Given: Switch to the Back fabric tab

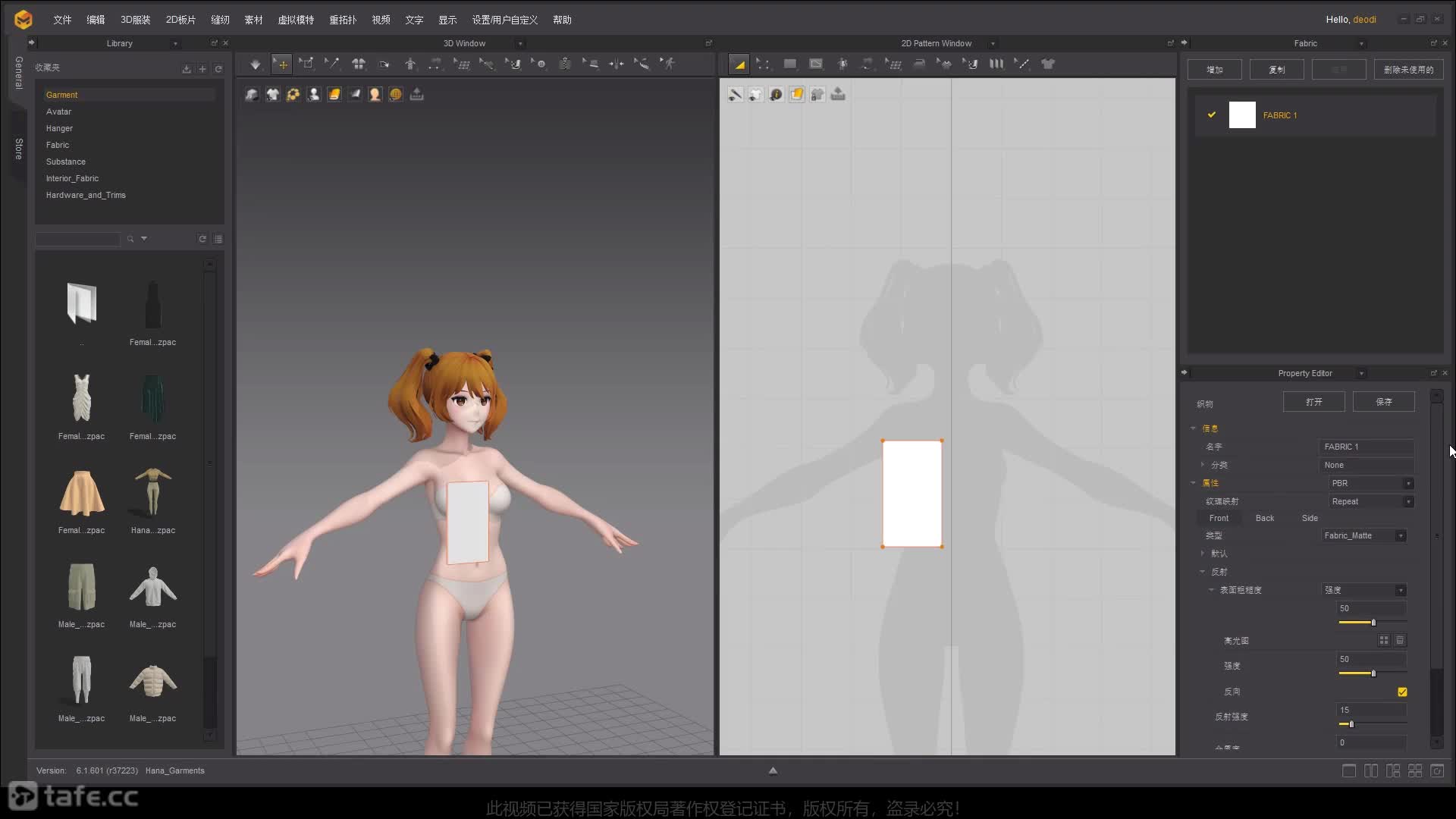Looking at the screenshot, I should [1265, 518].
